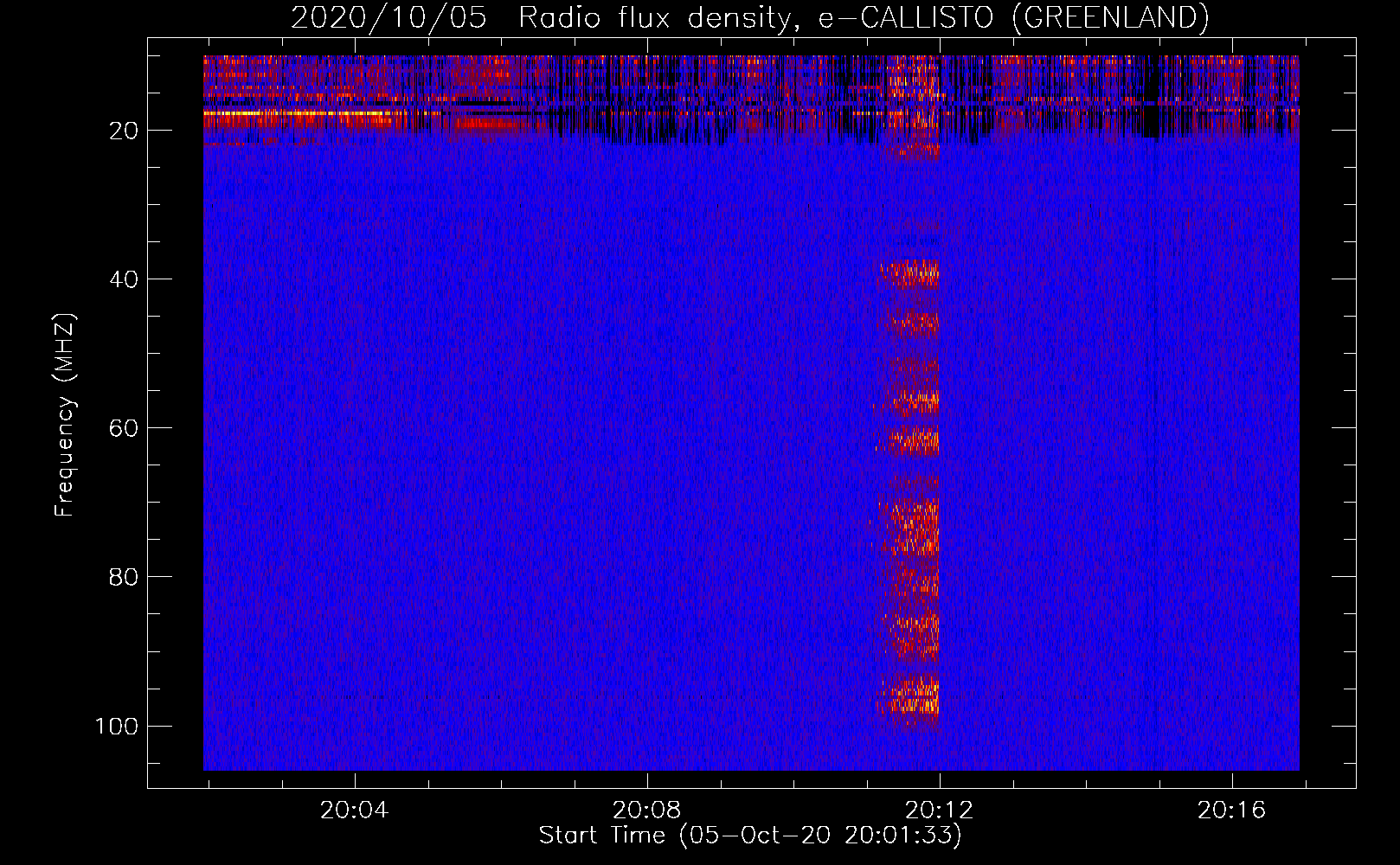
Task: Click the radio burst patch near 40 MHz
Action: coord(909,274)
